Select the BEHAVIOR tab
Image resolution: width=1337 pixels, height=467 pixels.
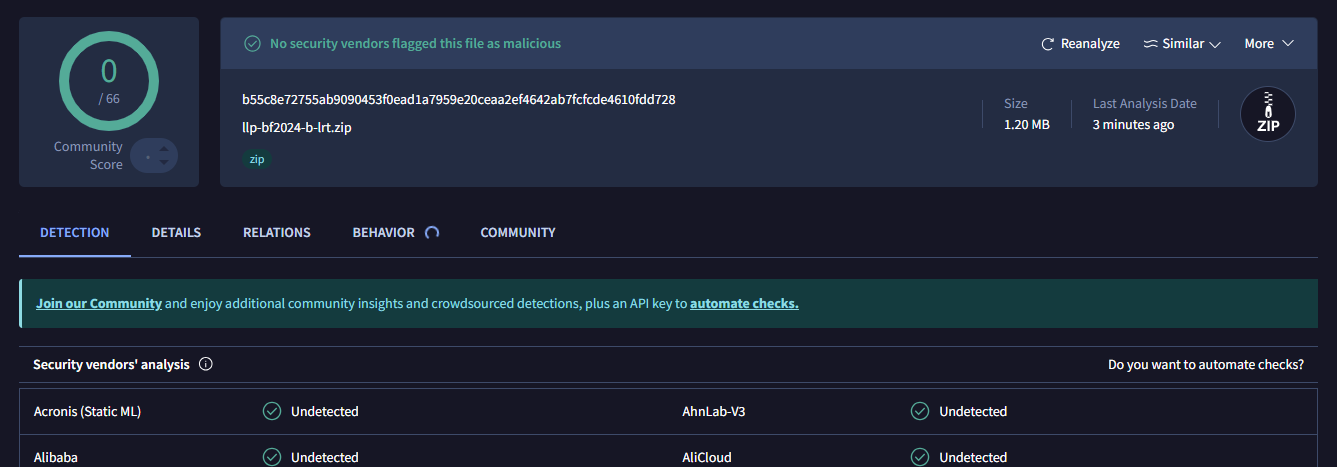pyautogui.click(x=383, y=233)
